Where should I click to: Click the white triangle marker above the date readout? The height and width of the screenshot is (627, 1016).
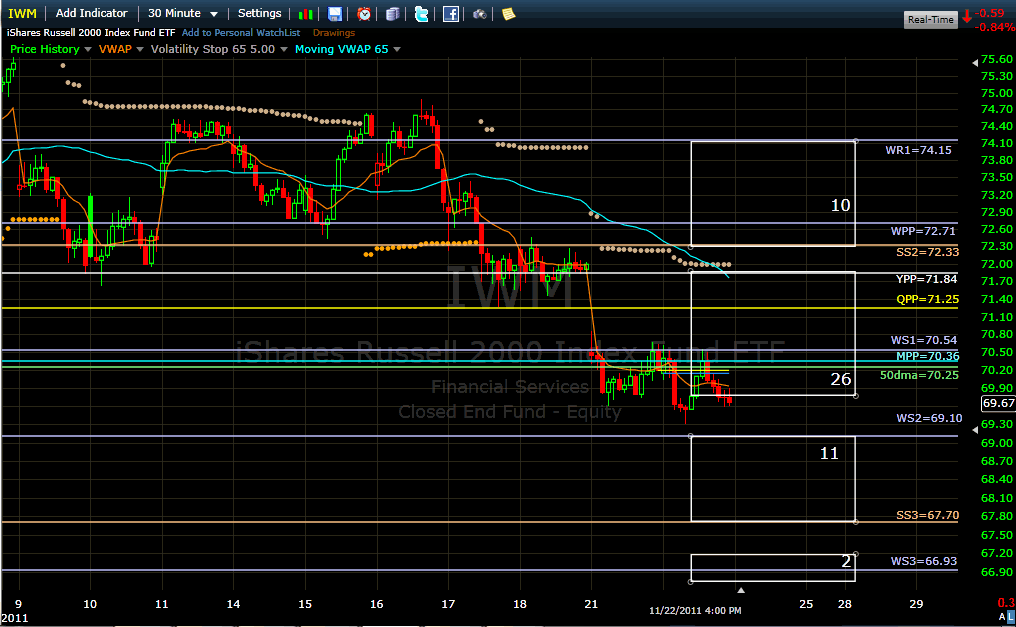pos(741,590)
